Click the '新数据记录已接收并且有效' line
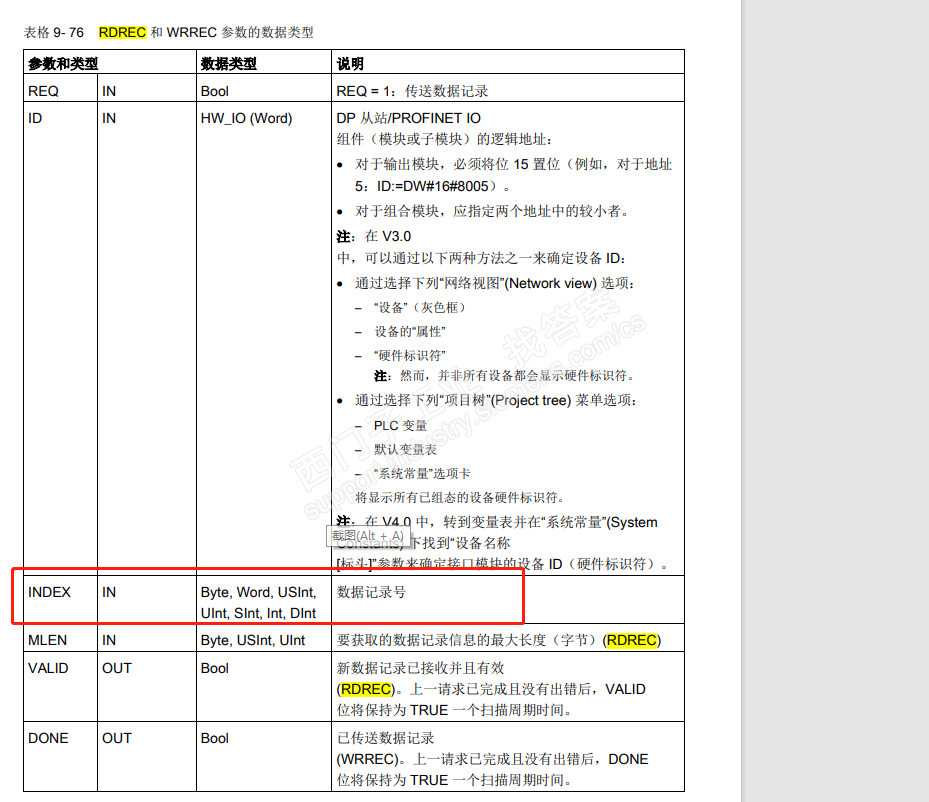Screen dimensions: 929x802 click(420, 668)
